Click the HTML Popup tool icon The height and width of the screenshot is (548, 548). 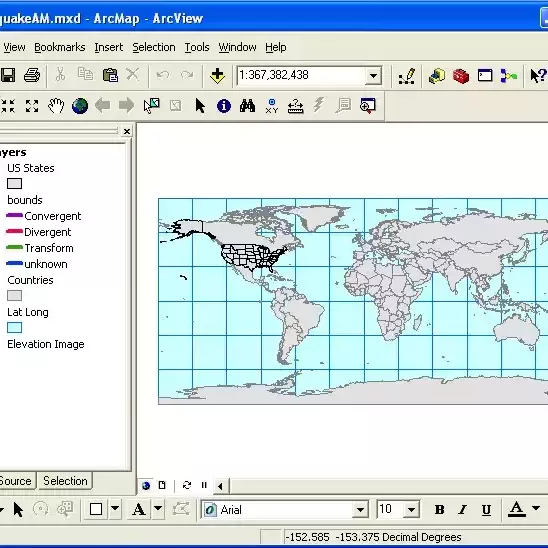click(344, 105)
